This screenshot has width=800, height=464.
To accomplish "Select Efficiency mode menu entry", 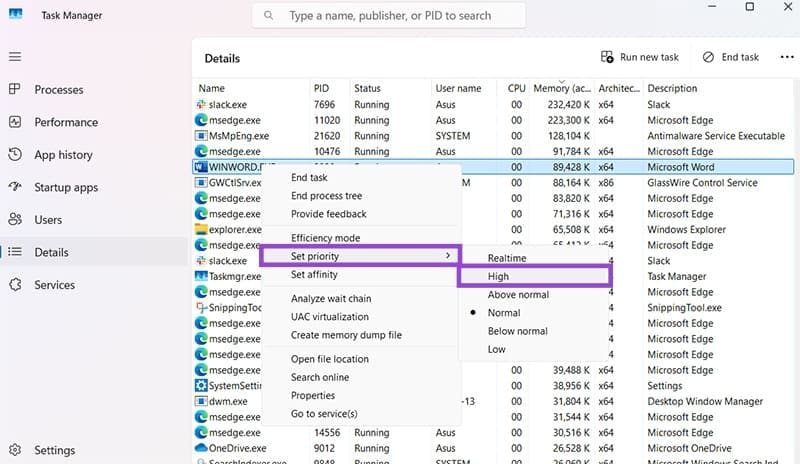I will point(326,238).
